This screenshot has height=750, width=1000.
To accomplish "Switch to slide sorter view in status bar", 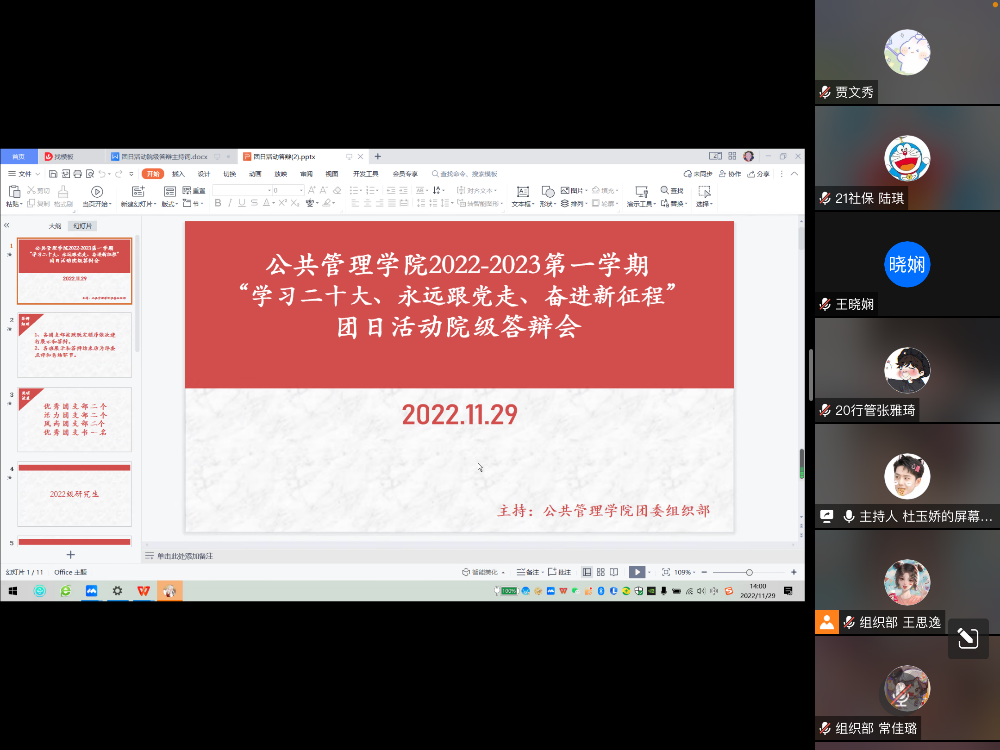I will [x=599, y=572].
